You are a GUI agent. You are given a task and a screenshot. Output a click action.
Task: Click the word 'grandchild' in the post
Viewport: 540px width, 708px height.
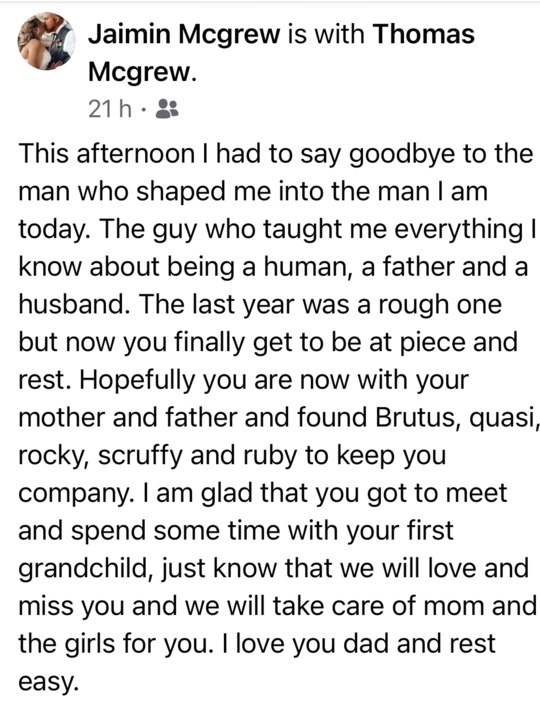coord(84,568)
